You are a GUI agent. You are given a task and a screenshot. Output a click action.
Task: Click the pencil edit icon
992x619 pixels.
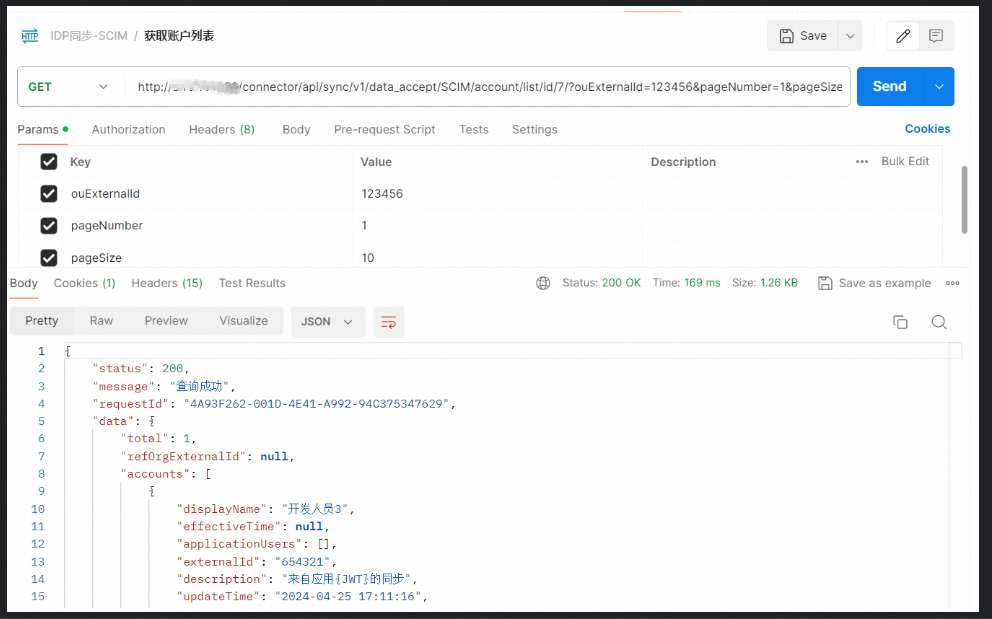(903, 36)
